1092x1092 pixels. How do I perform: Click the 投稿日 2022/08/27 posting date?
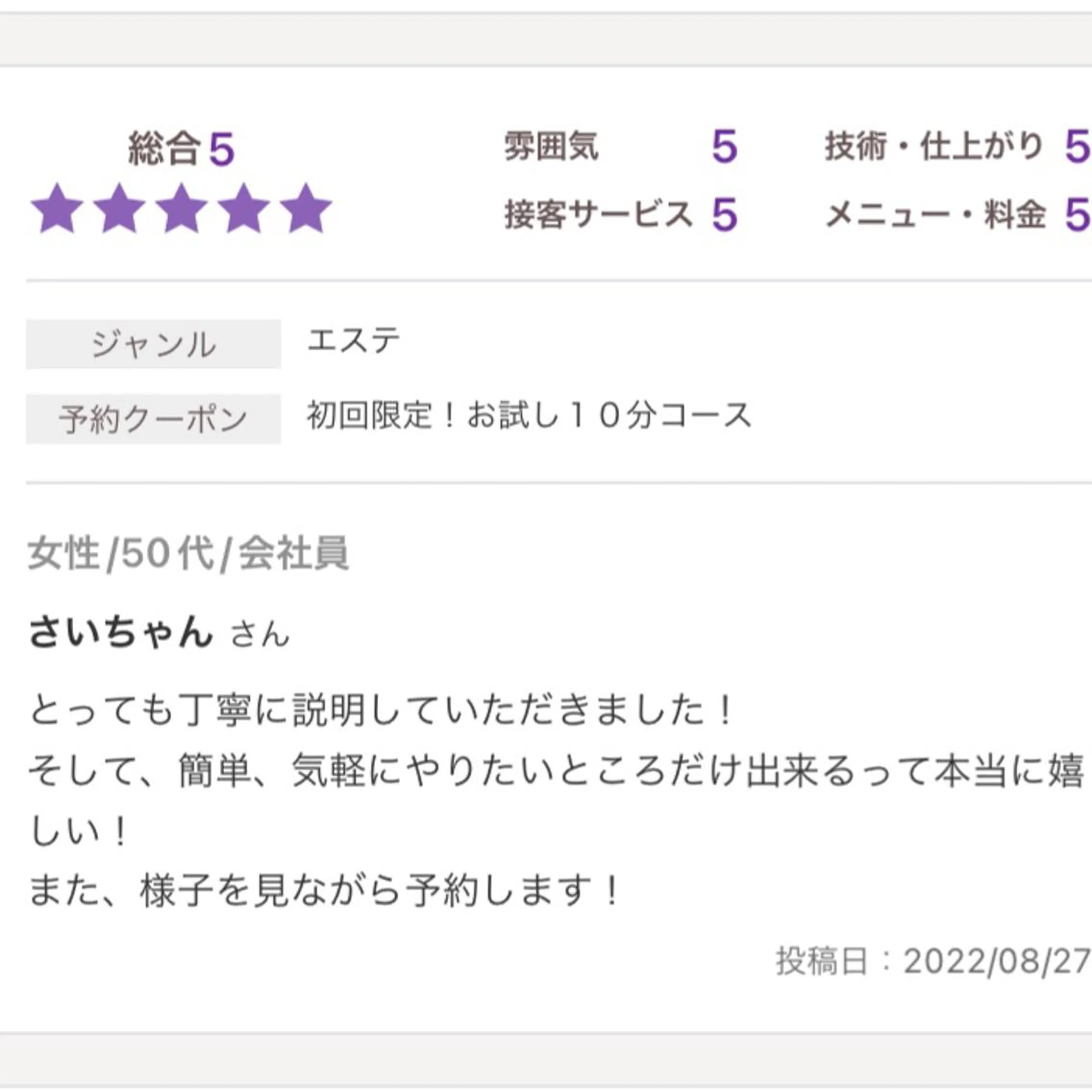coord(933,961)
